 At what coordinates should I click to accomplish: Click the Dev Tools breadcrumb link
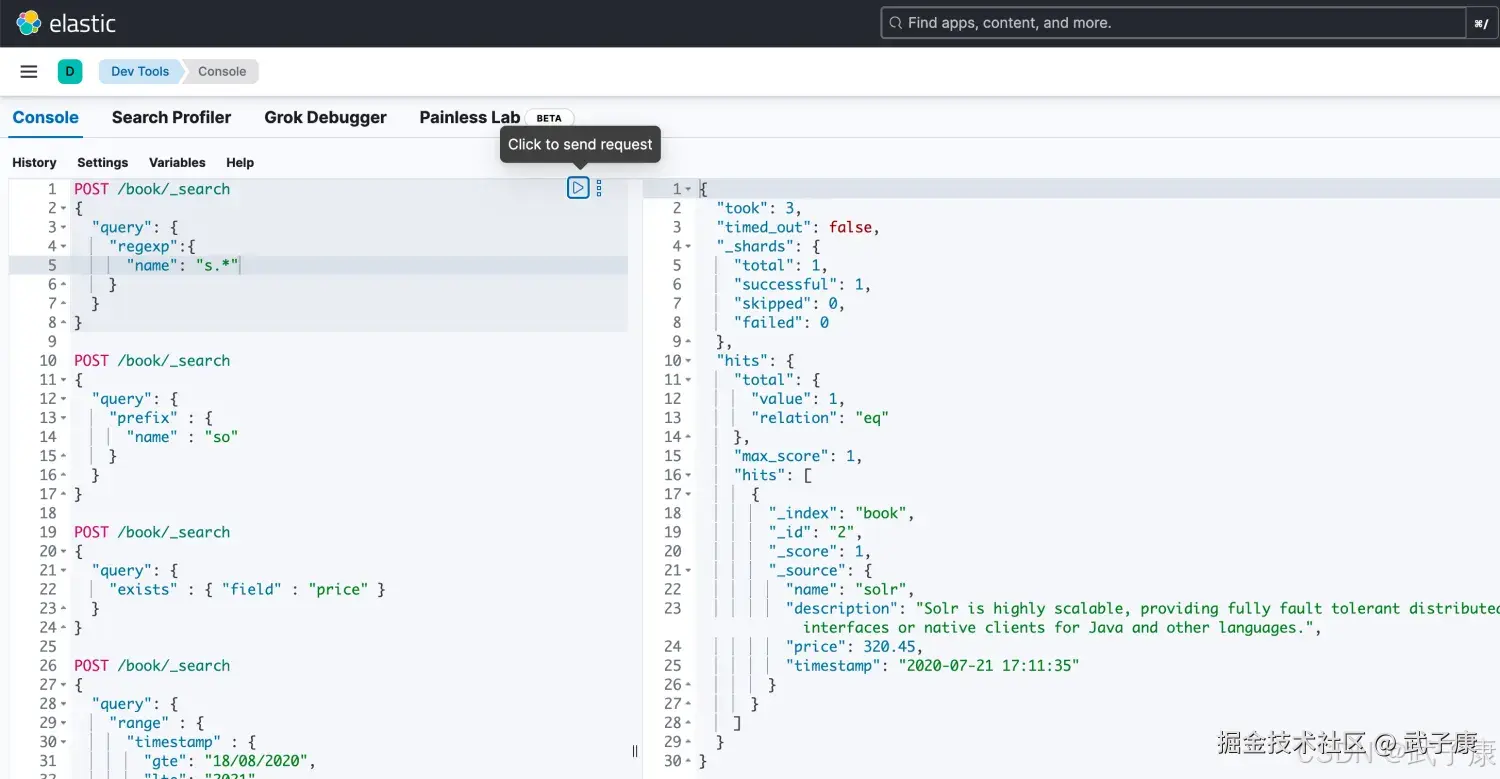pyautogui.click(x=140, y=71)
